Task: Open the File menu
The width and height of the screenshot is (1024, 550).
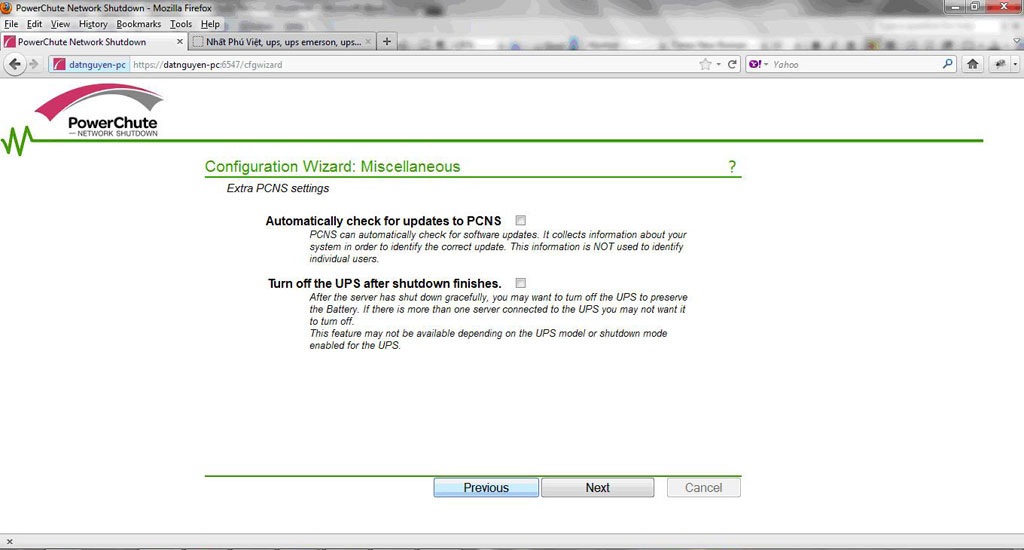Action: [x=11, y=24]
